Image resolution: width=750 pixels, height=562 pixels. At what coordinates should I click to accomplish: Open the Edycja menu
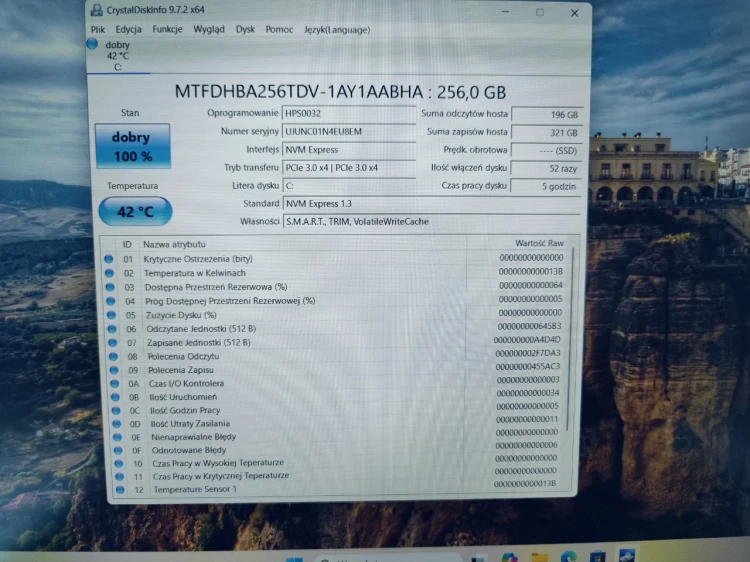click(128, 29)
